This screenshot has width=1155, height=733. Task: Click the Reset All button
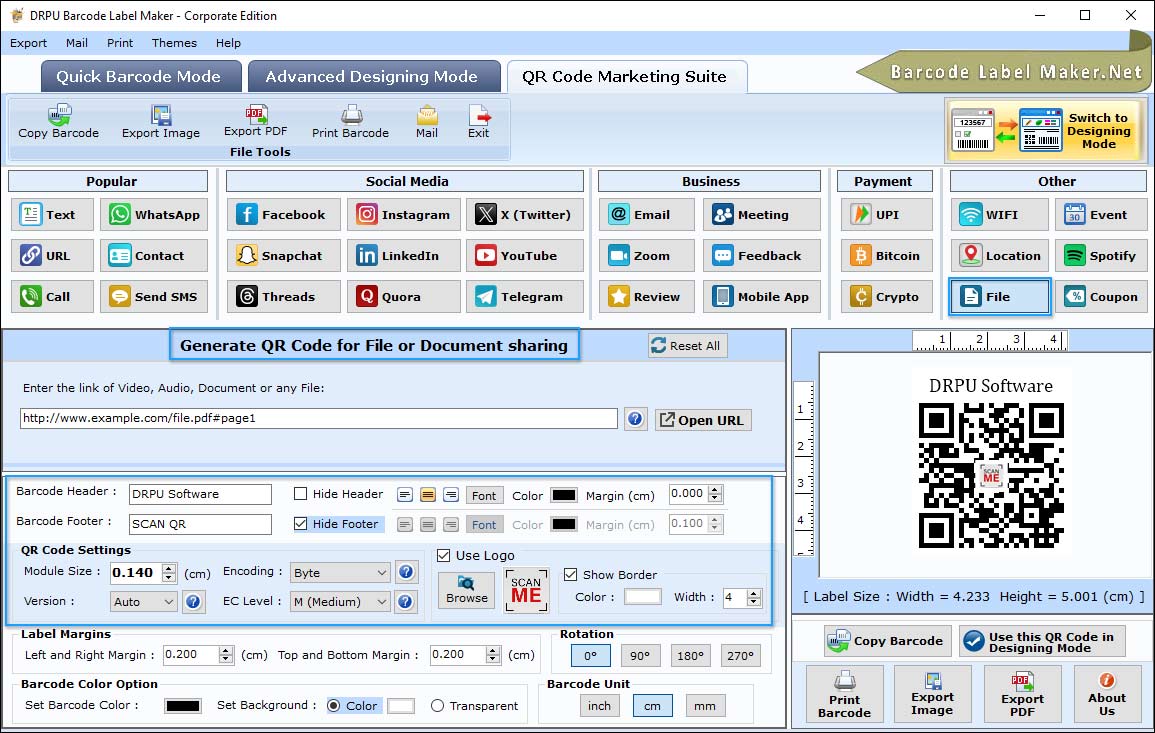click(x=687, y=346)
